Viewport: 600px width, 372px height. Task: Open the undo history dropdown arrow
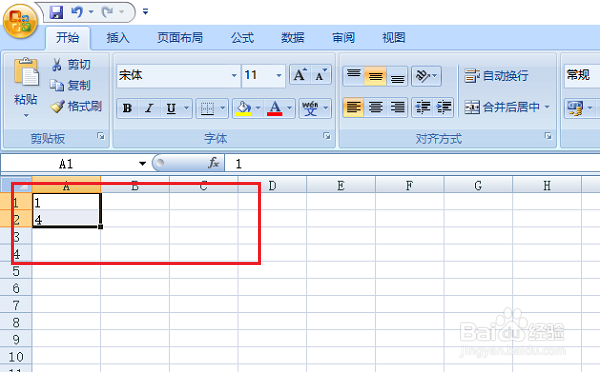pos(91,12)
